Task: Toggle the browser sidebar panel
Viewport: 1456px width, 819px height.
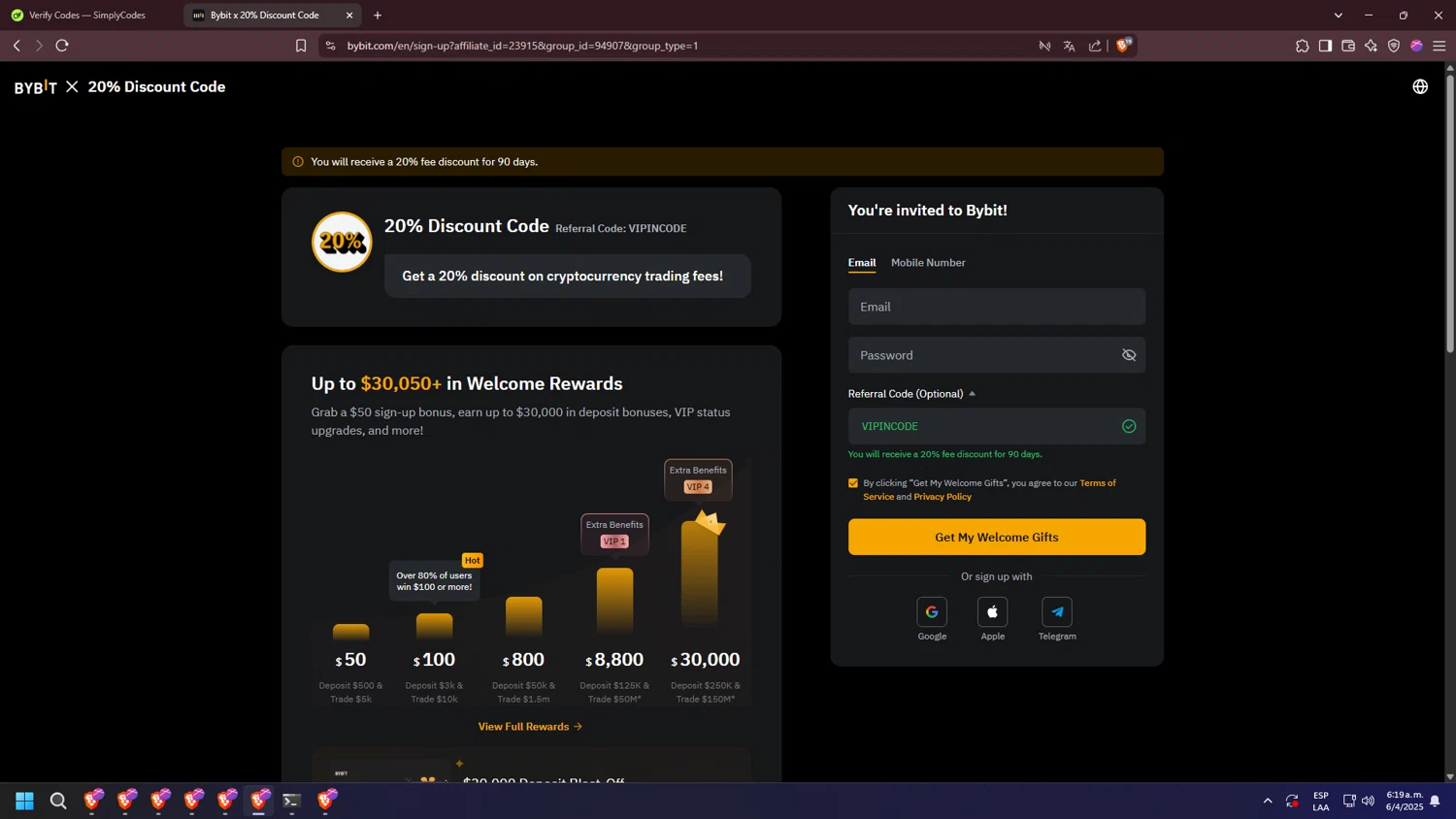Action: click(1325, 46)
